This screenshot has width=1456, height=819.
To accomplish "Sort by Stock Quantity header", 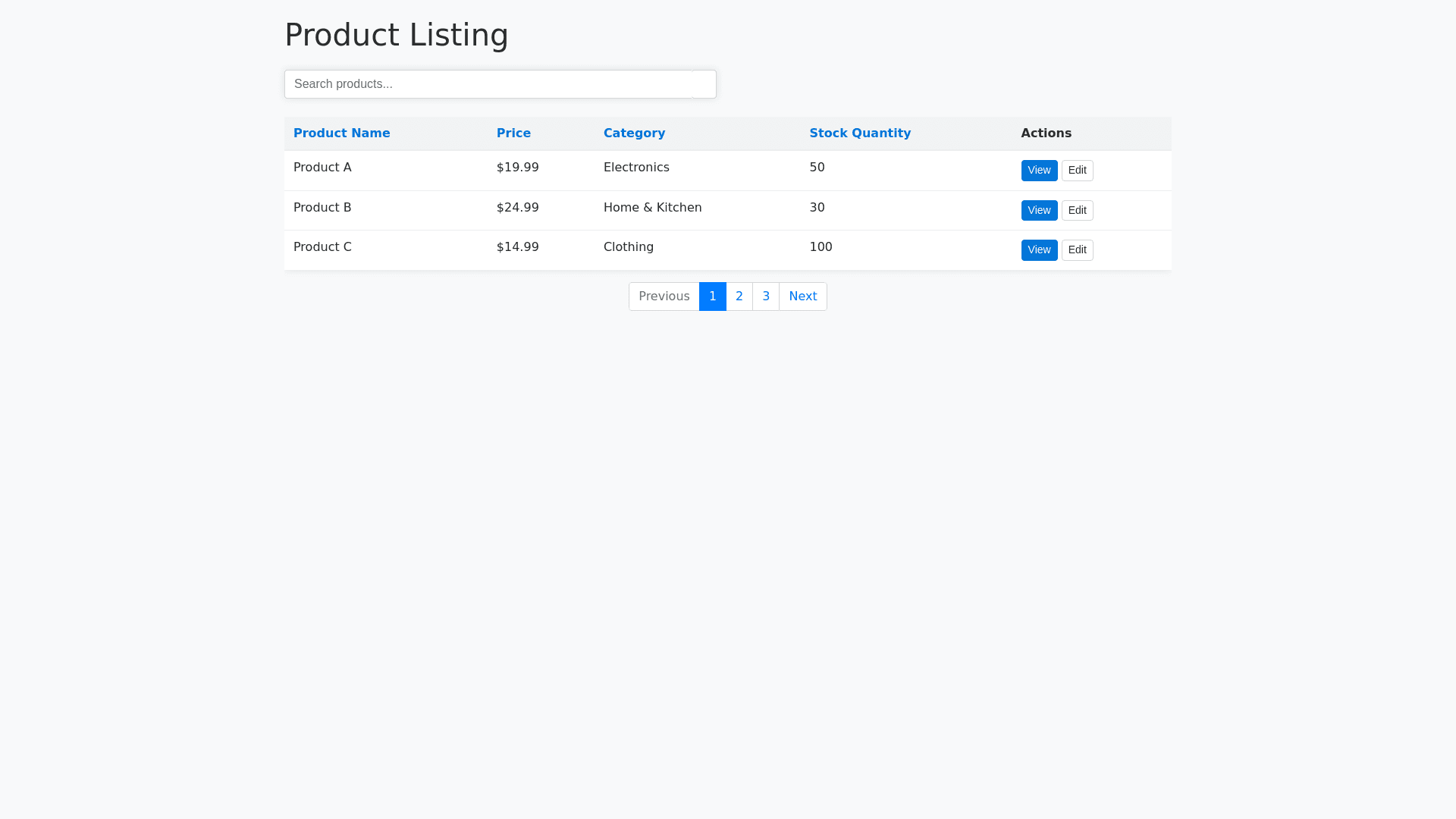I will click(x=859, y=133).
